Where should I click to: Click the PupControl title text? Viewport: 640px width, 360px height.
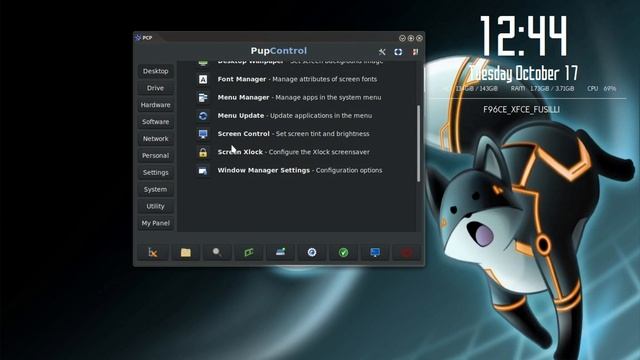click(279, 51)
